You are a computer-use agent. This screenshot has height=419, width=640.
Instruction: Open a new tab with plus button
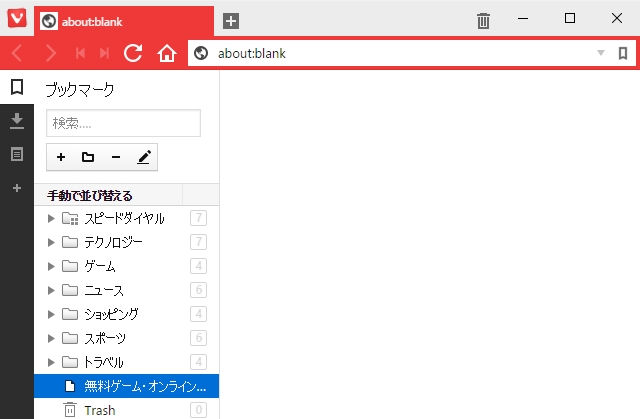[x=231, y=21]
